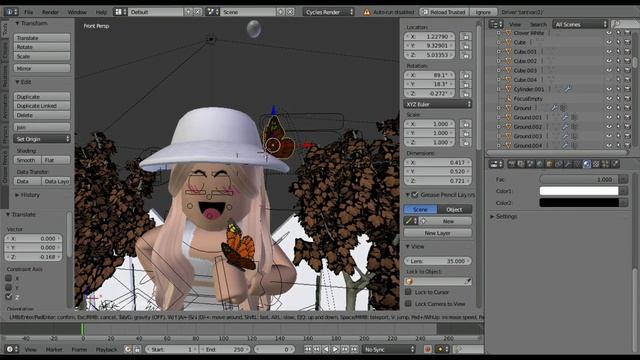Click the auto-run disabled warning icon

(367, 12)
